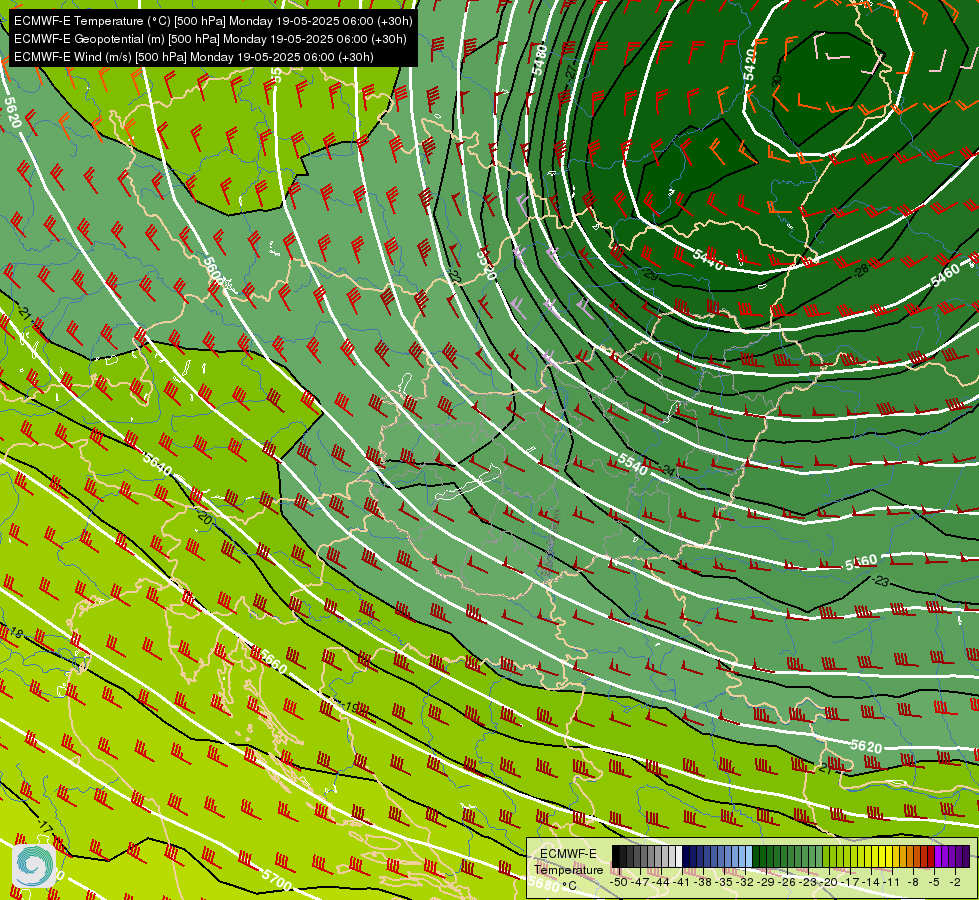Select the ECMWF-E Geopotential title line

tap(210, 39)
